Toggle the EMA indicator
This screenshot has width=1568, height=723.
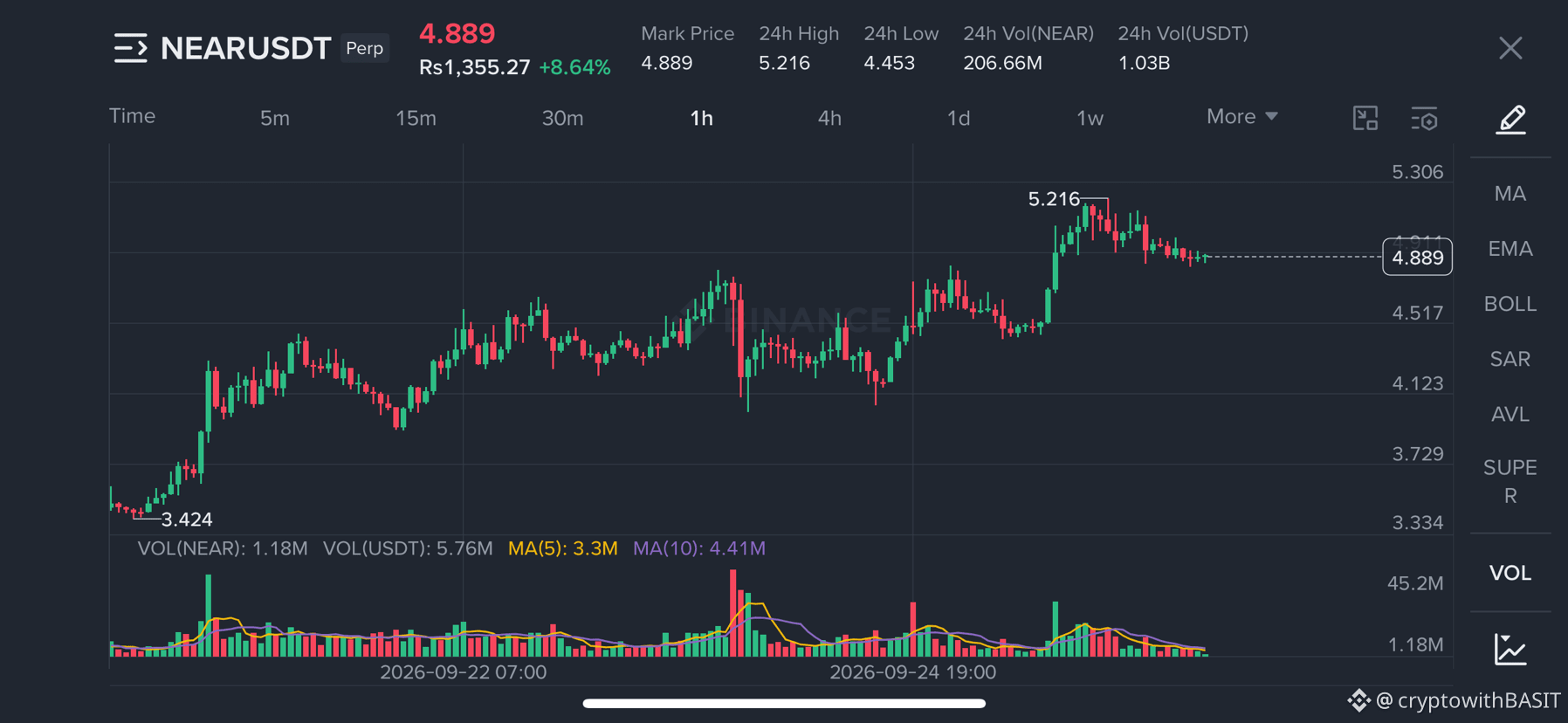(x=1510, y=249)
